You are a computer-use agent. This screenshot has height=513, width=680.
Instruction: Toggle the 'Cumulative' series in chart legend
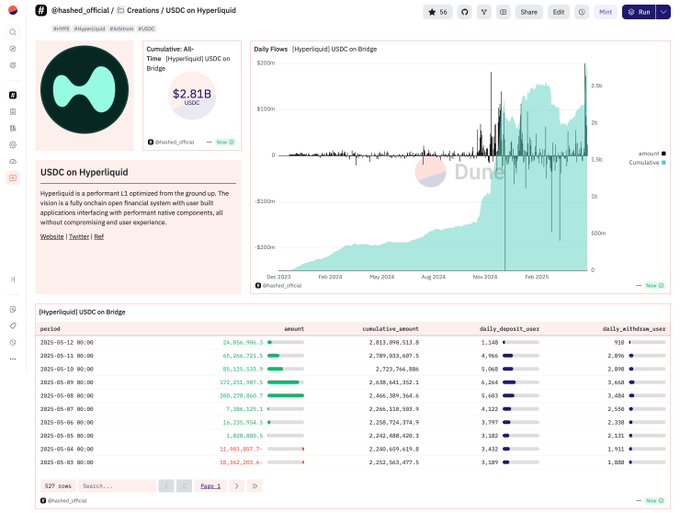646,162
